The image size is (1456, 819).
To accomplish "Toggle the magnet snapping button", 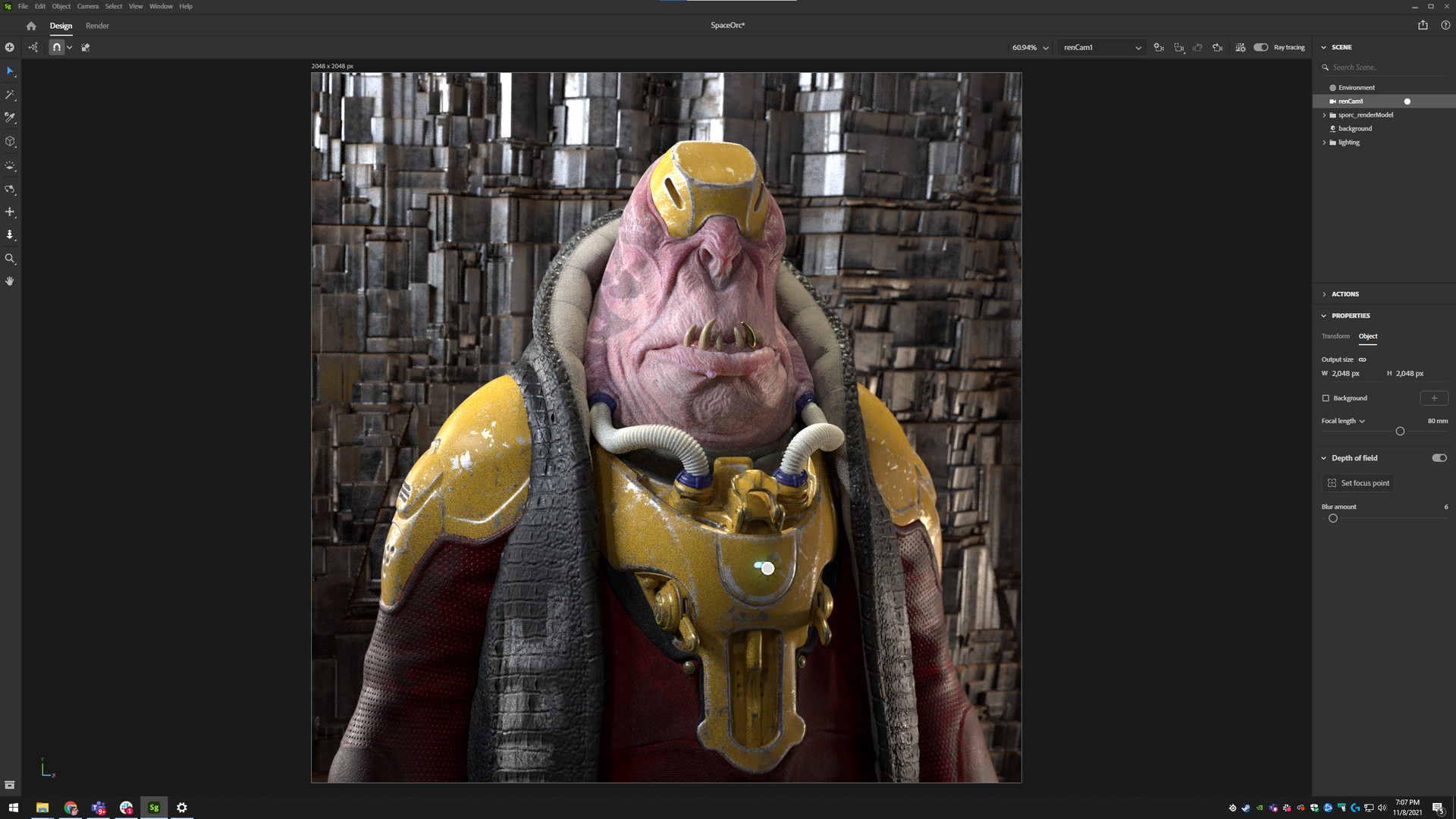I will [x=57, y=47].
